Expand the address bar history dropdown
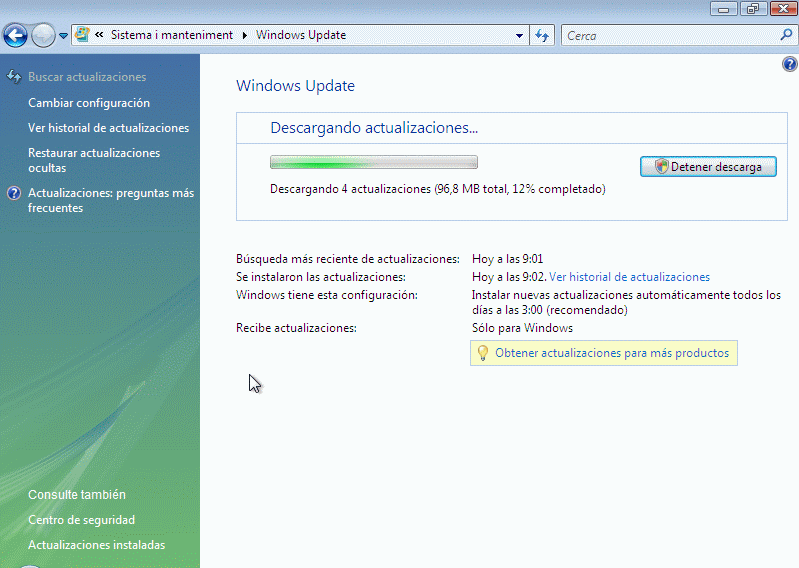The width and height of the screenshot is (799, 568). click(x=519, y=35)
